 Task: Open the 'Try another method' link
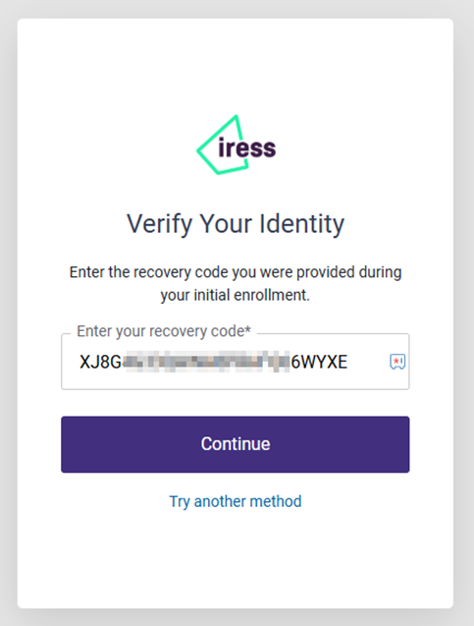coord(235,501)
